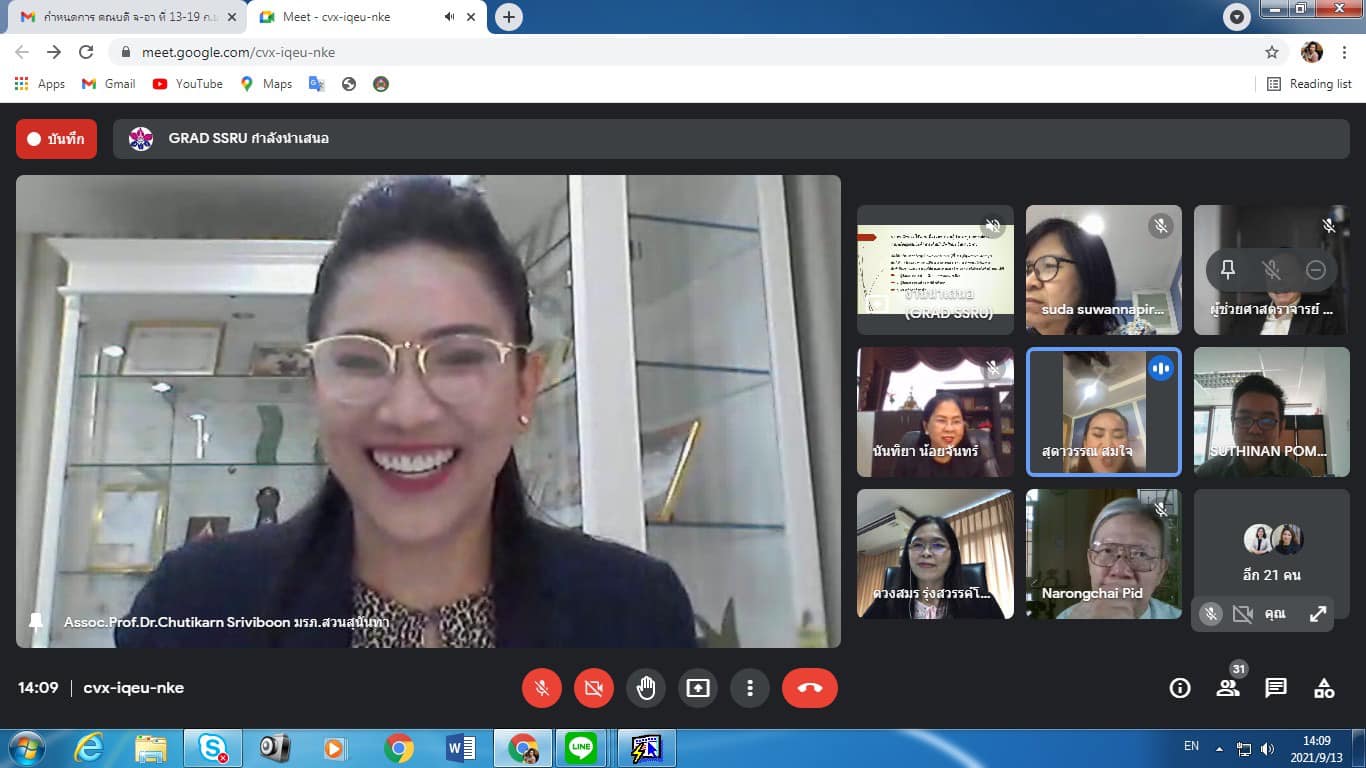Open LINE app from the taskbar

click(580, 748)
